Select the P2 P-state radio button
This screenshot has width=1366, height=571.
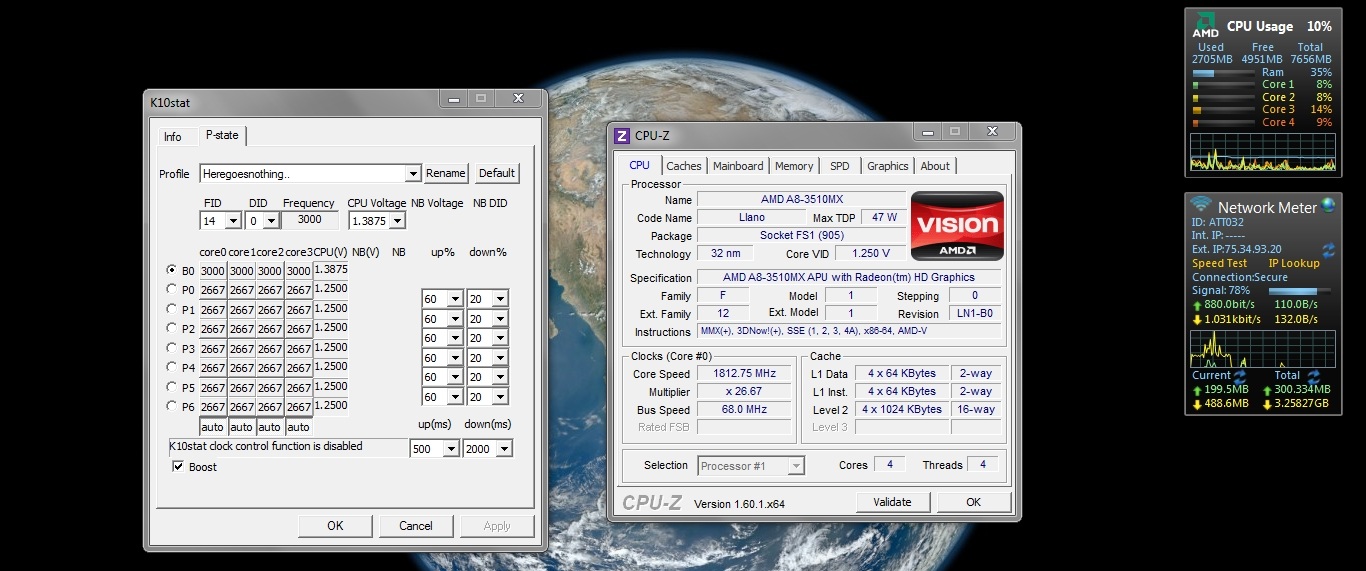(172, 328)
